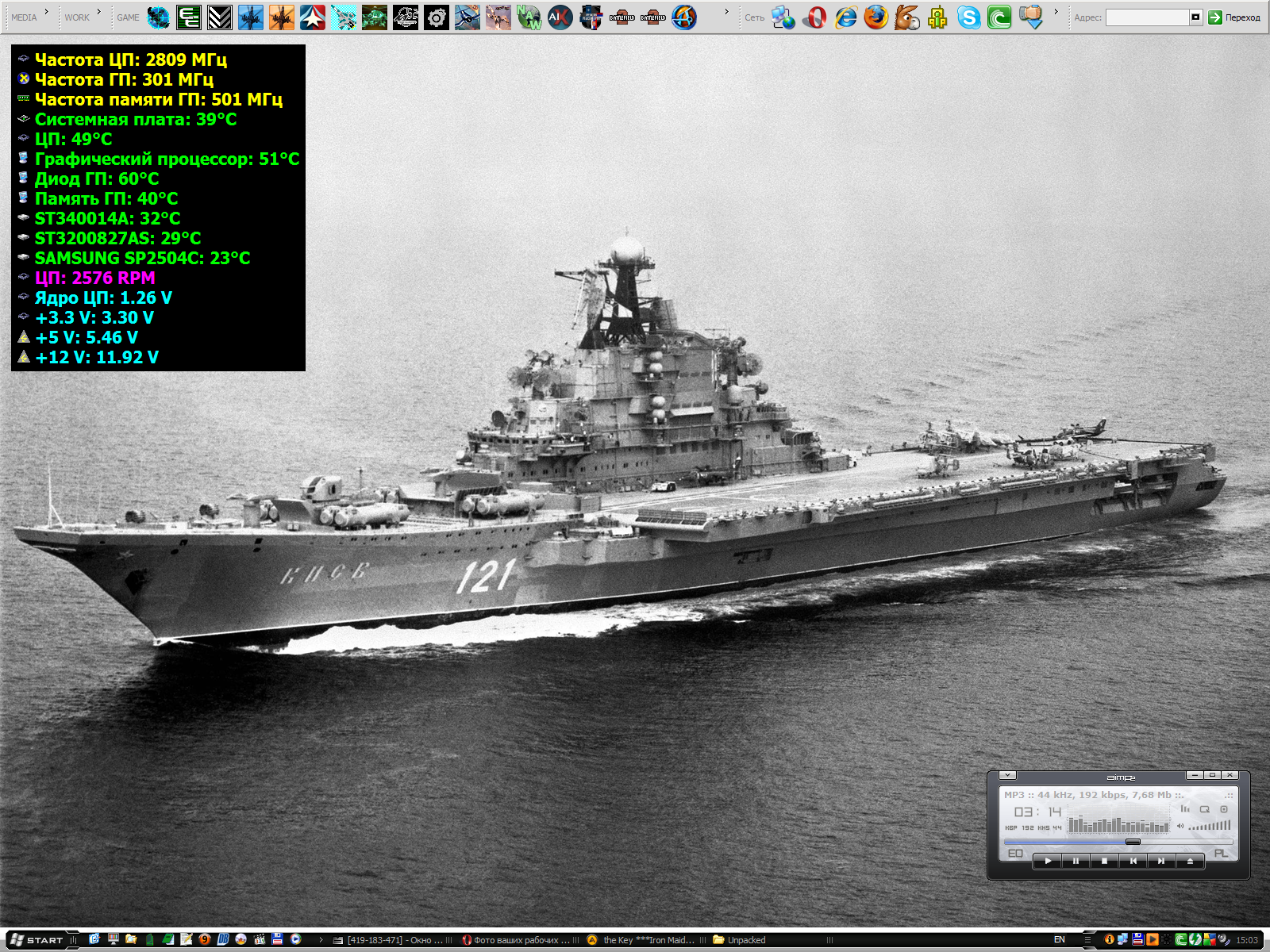Toggle the AIMP visualization bars icon

pyautogui.click(x=1185, y=809)
